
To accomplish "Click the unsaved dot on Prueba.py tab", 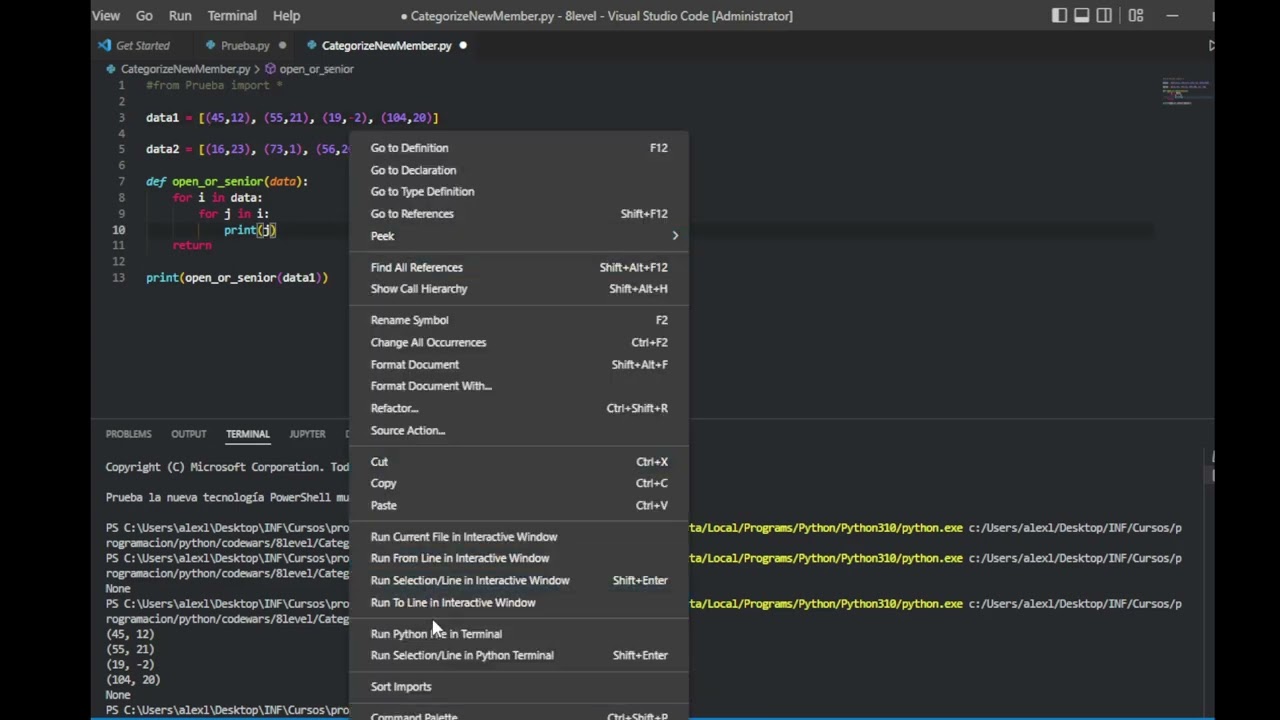I will pos(283,46).
